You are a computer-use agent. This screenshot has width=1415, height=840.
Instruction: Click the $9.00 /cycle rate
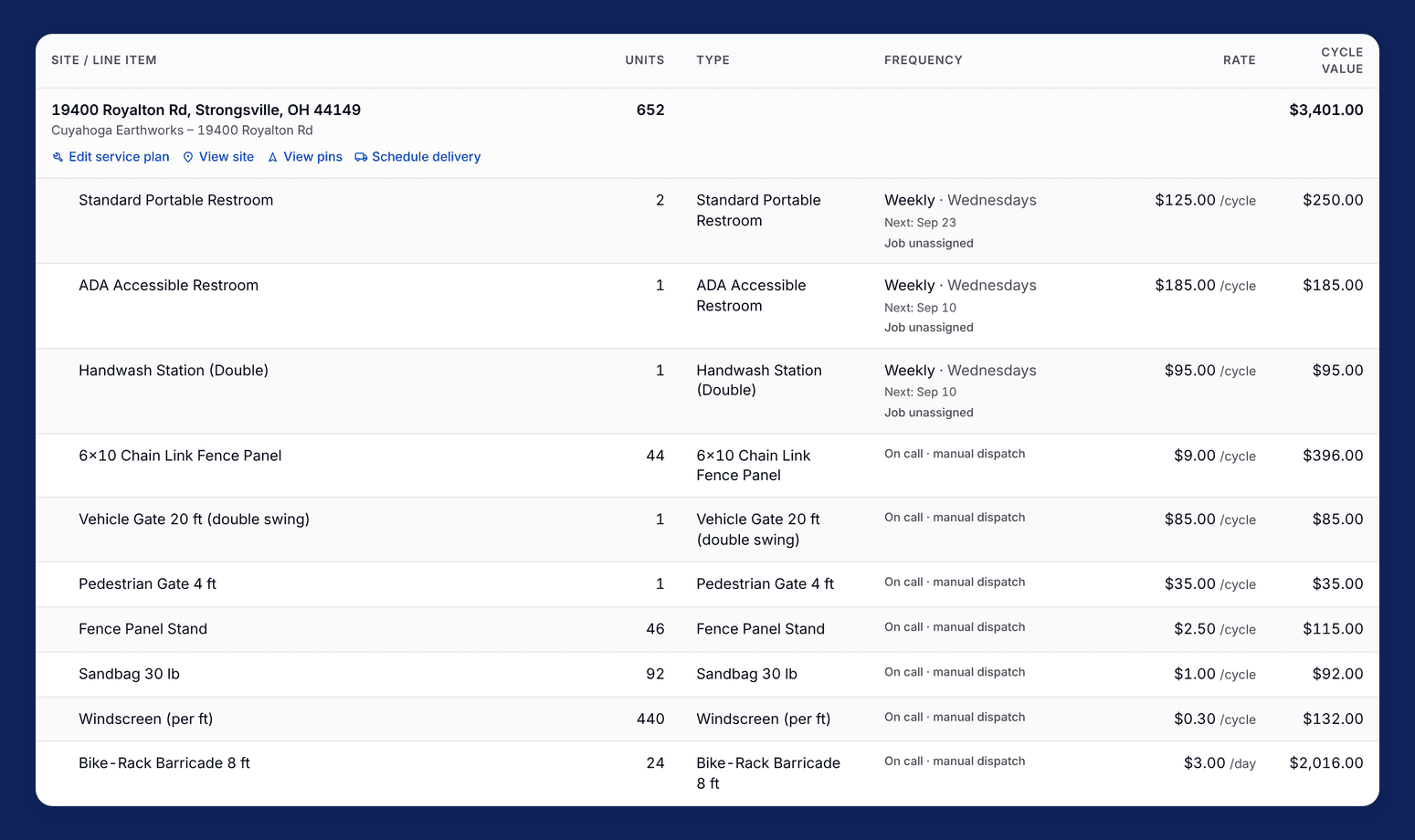1215,456
